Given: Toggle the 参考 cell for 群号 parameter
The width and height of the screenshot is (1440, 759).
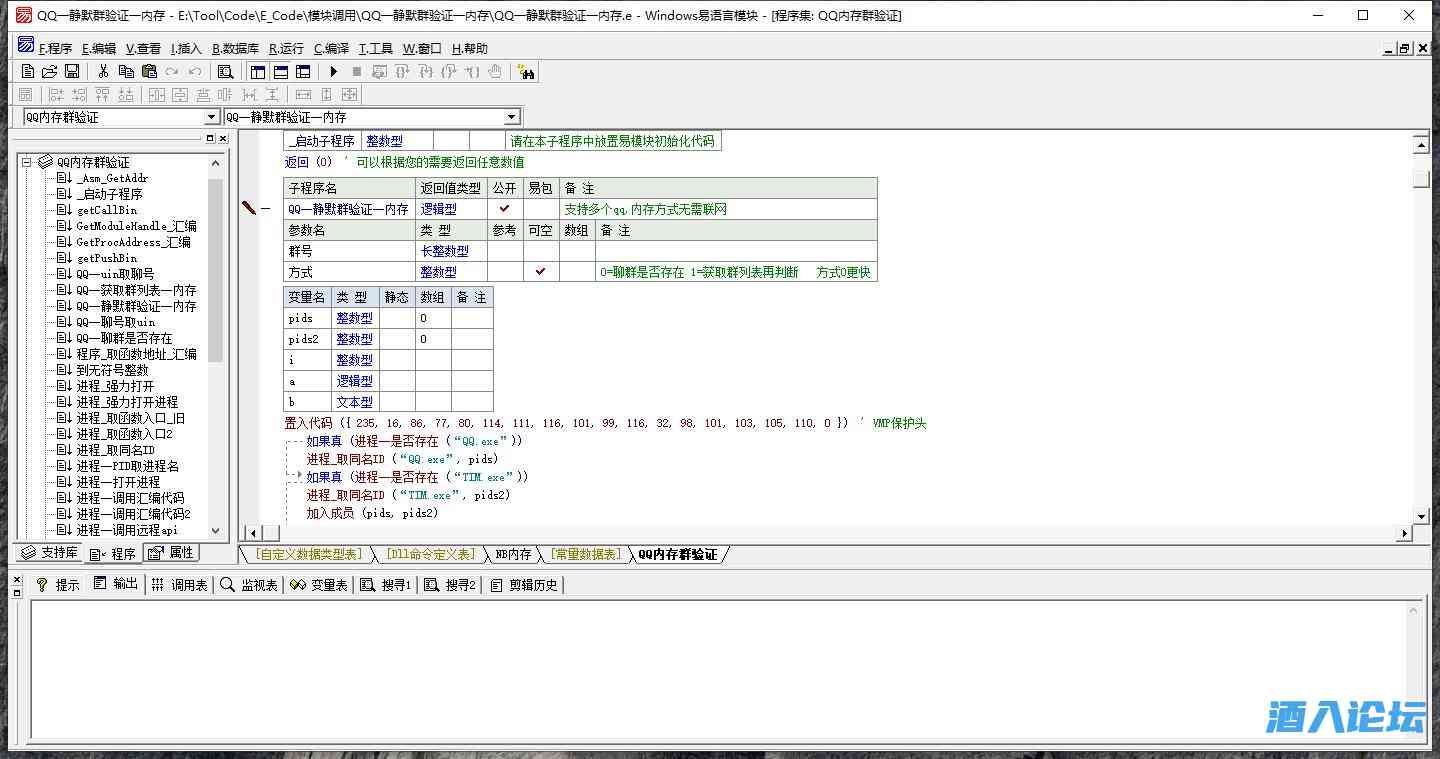Looking at the screenshot, I should [x=505, y=251].
